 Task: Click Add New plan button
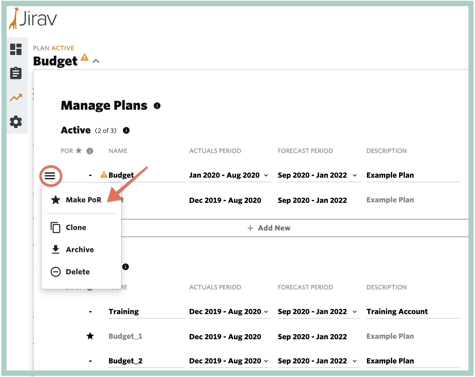point(269,228)
